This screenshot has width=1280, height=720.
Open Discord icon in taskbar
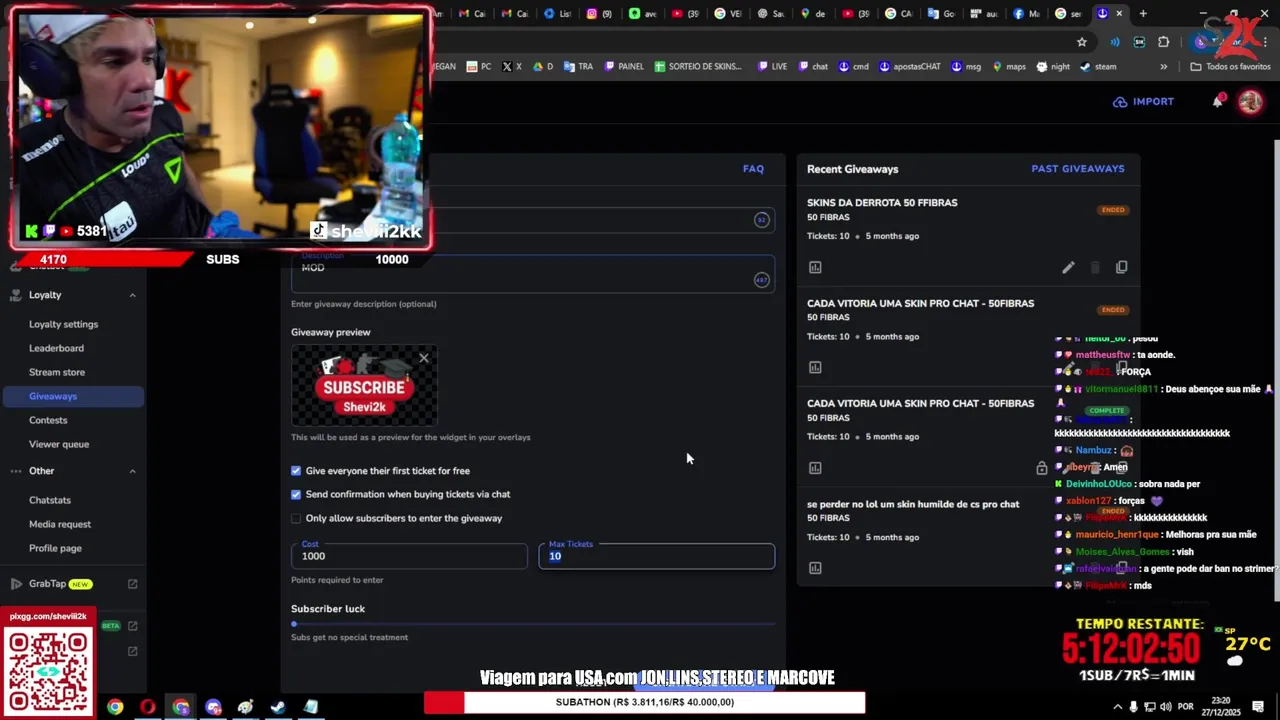pyautogui.click(x=213, y=707)
